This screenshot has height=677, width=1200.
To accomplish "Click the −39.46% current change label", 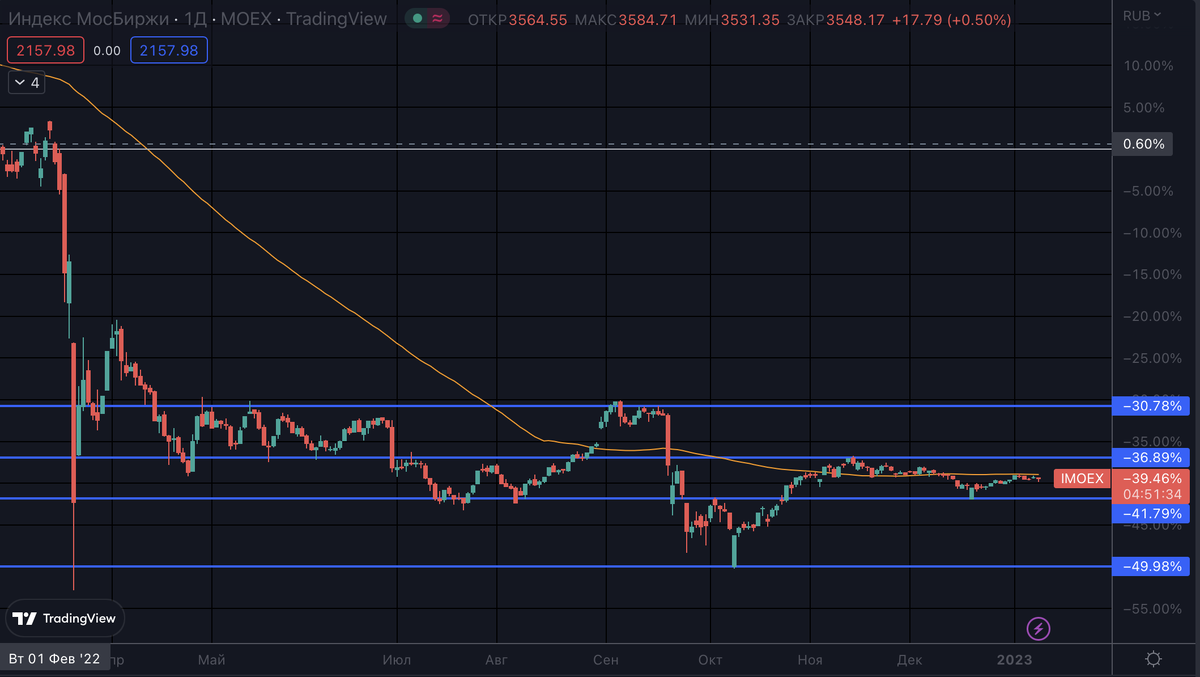I will pos(1152,479).
